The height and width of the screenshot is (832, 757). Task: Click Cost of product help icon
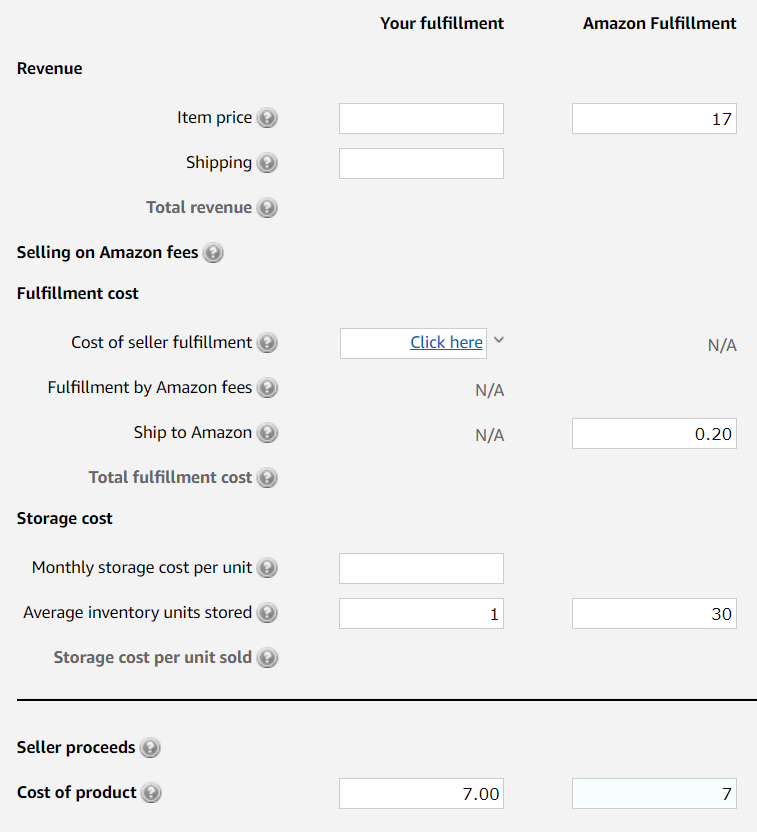pyautogui.click(x=151, y=793)
